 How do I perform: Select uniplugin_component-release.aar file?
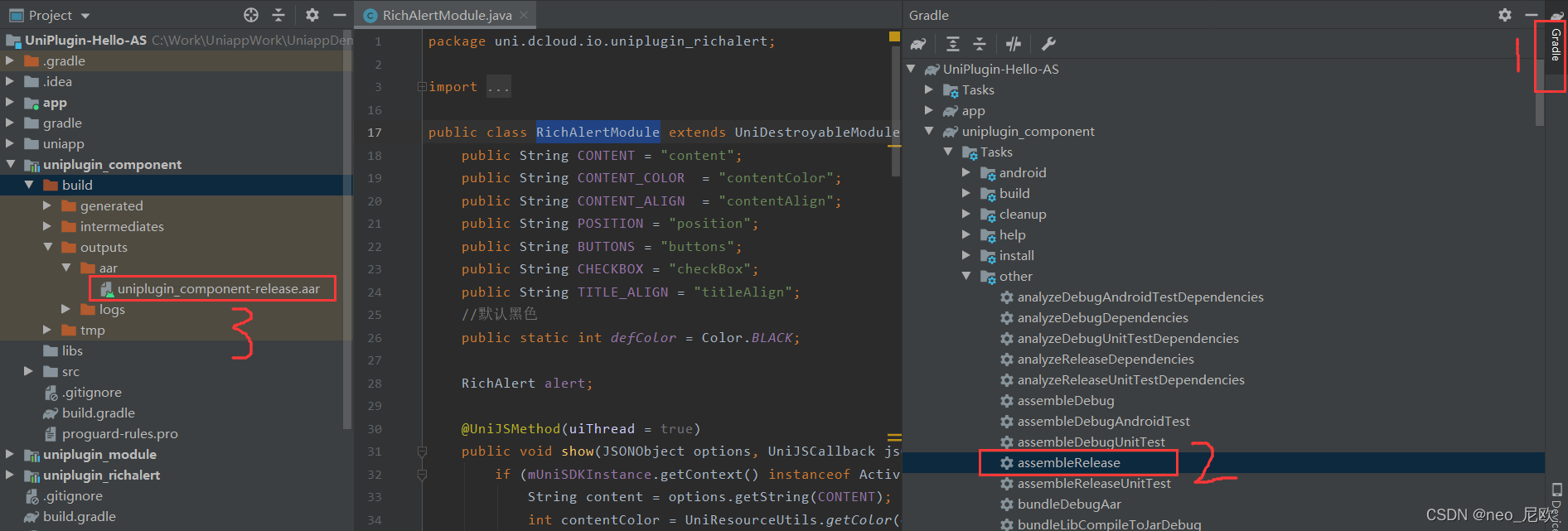tap(218, 289)
